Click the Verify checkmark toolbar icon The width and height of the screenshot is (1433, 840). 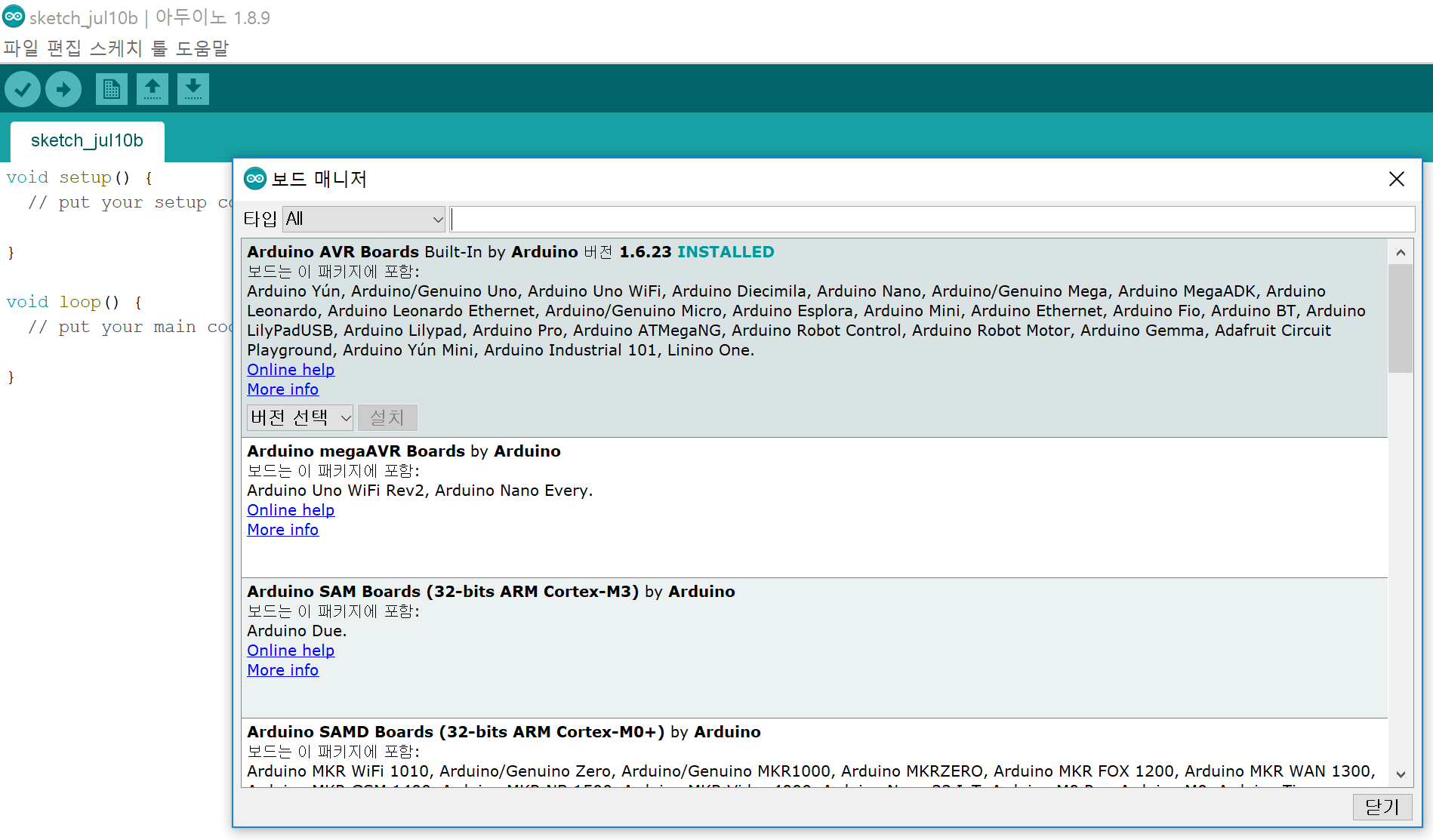tap(23, 89)
